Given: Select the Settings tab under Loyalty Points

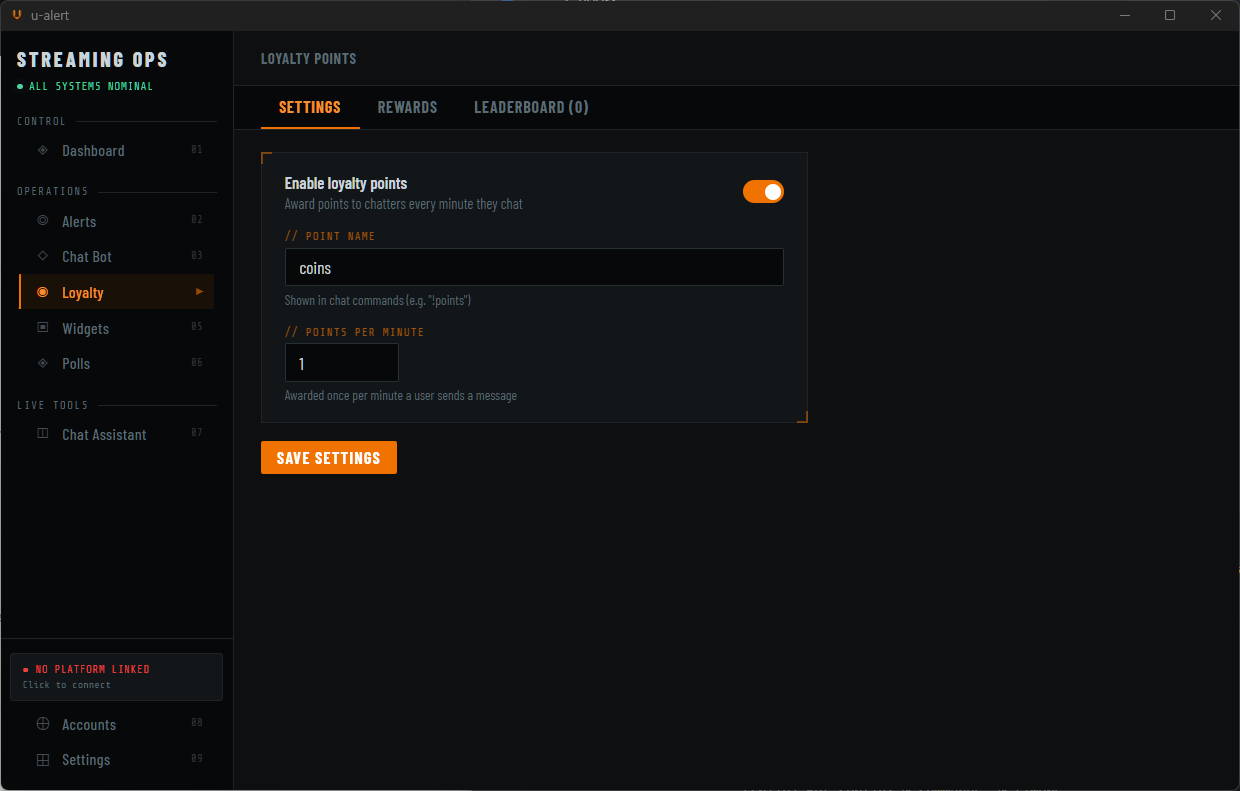Looking at the screenshot, I should (310, 107).
